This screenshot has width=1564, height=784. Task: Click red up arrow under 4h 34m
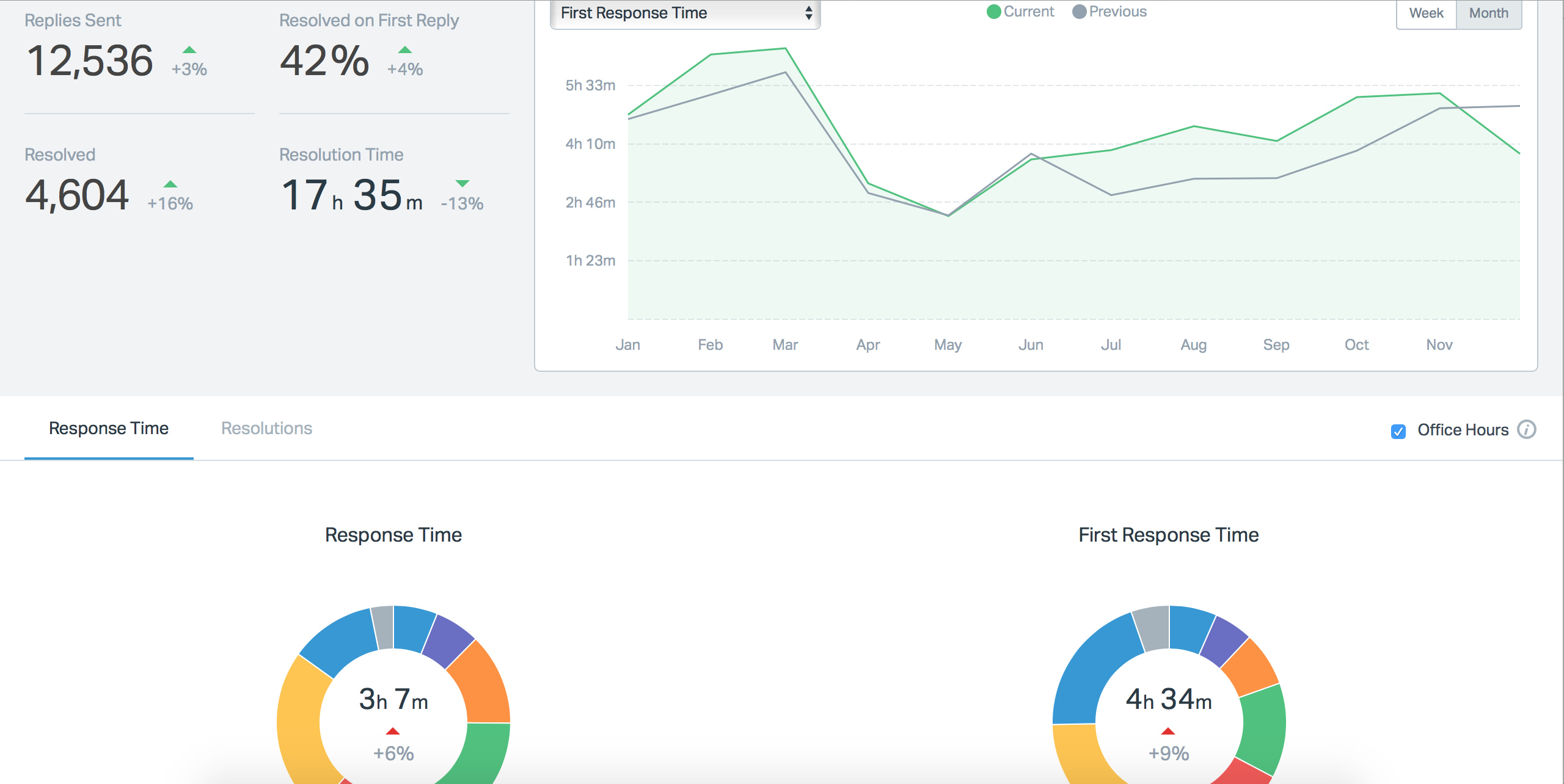click(1168, 731)
